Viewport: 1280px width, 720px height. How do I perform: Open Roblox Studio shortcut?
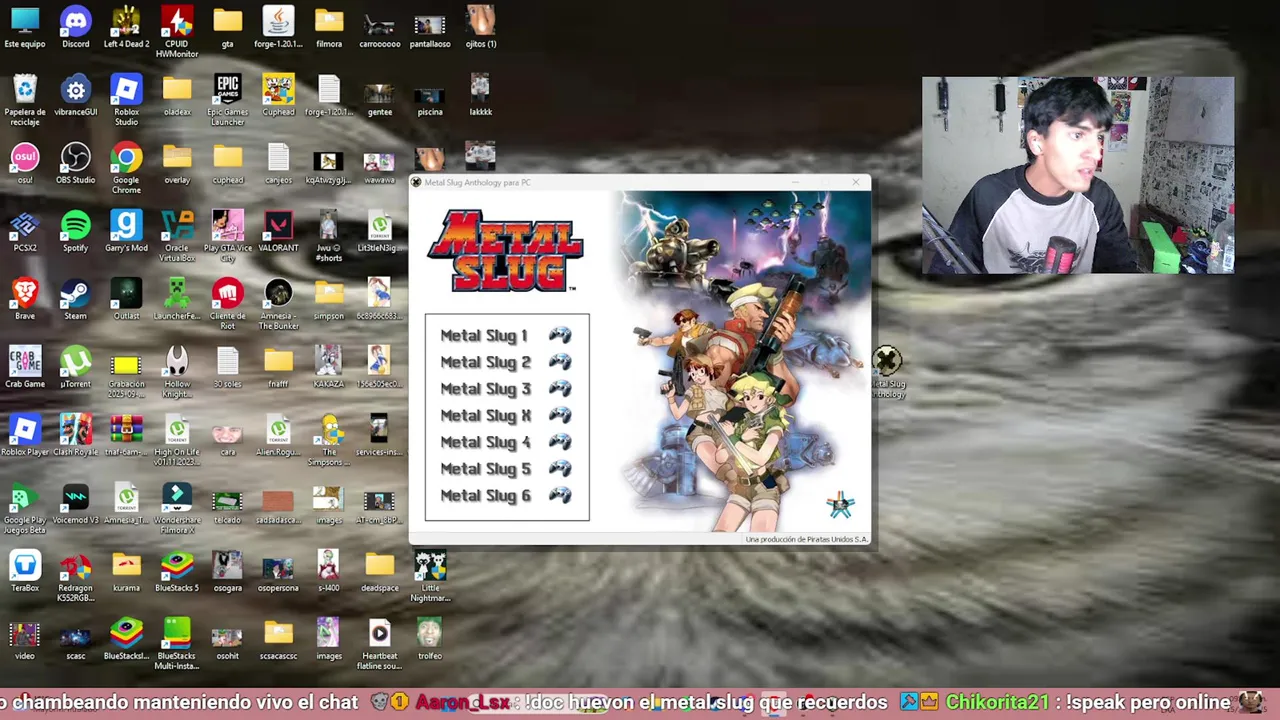tap(126, 100)
